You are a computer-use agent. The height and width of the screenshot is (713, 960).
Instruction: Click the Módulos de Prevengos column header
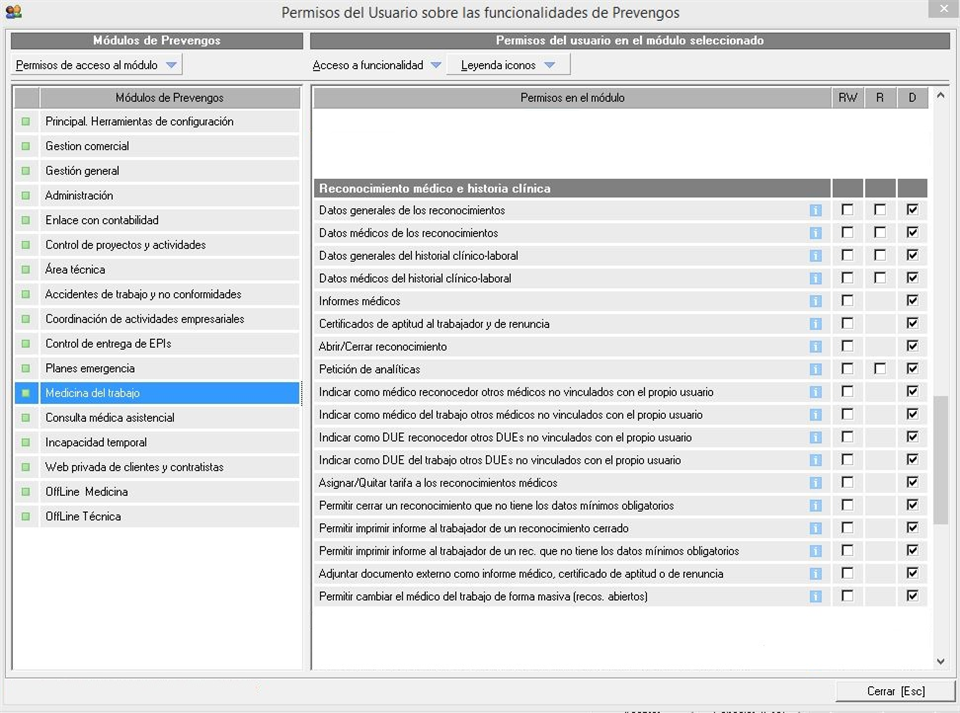(169, 98)
